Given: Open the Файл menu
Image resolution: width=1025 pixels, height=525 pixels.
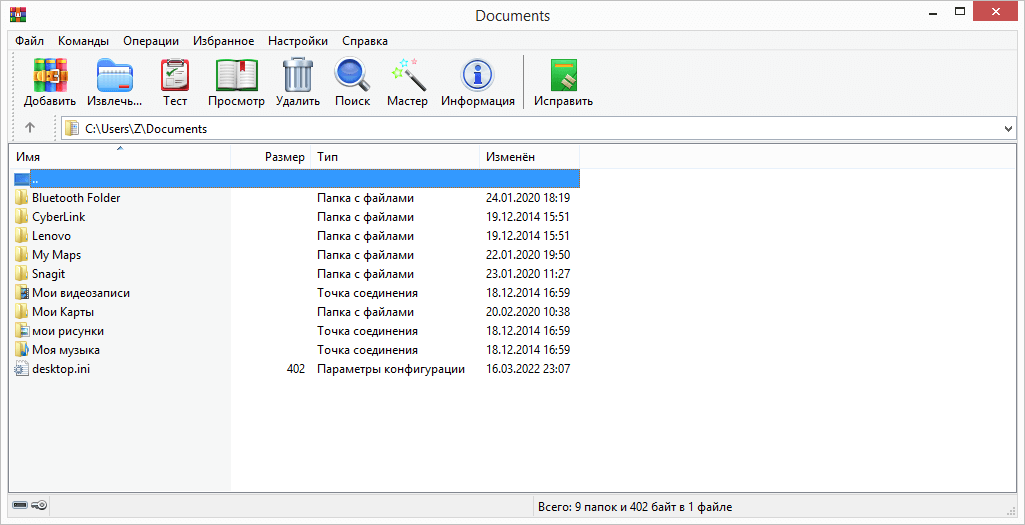Looking at the screenshot, I should pos(29,41).
